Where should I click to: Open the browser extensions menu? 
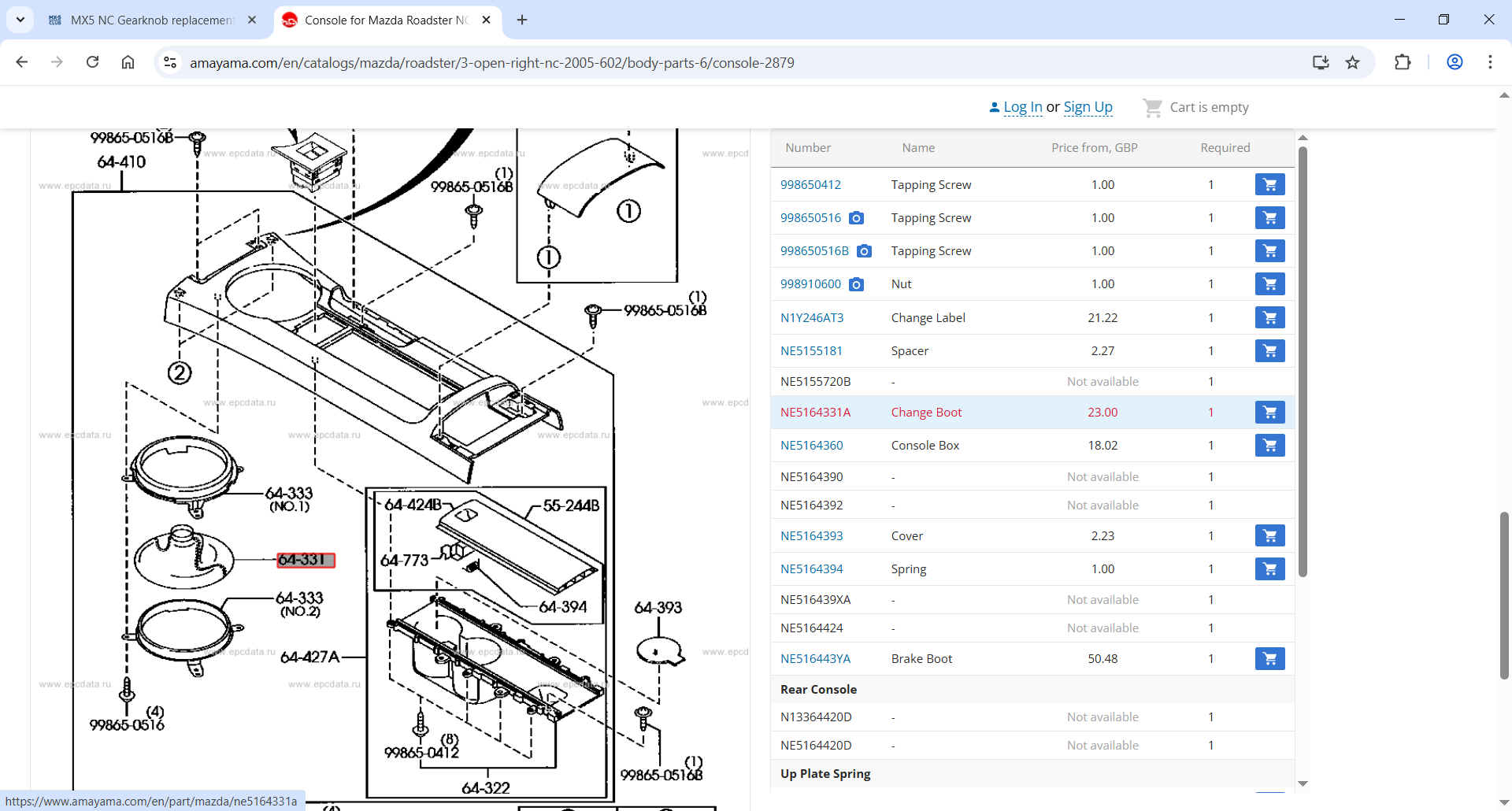pos(1403,62)
